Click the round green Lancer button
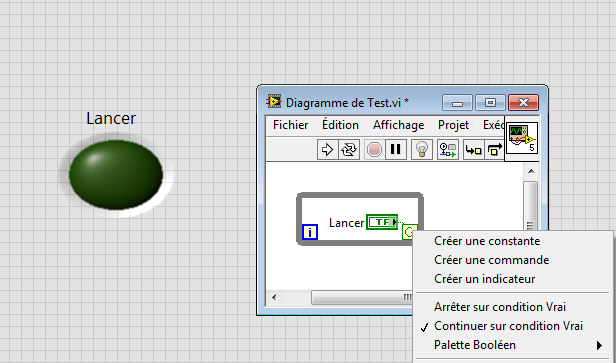The image size is (616, 363). (116, 175)
